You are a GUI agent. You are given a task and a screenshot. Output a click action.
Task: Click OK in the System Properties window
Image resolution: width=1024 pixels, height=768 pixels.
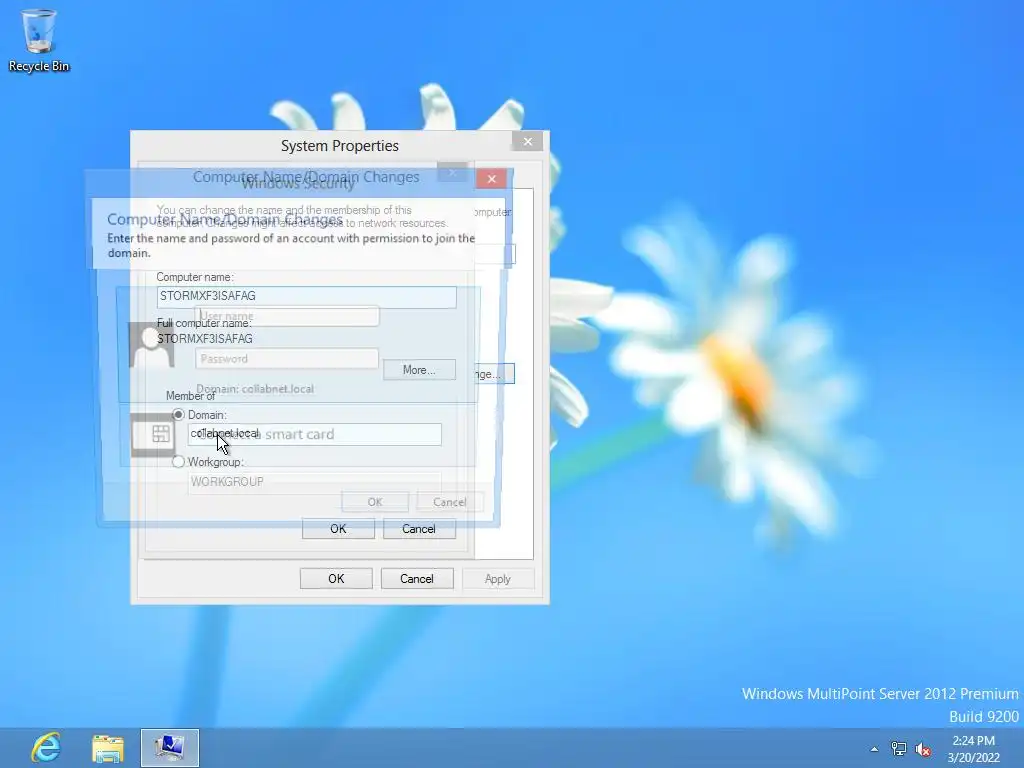tap(336, 579)
